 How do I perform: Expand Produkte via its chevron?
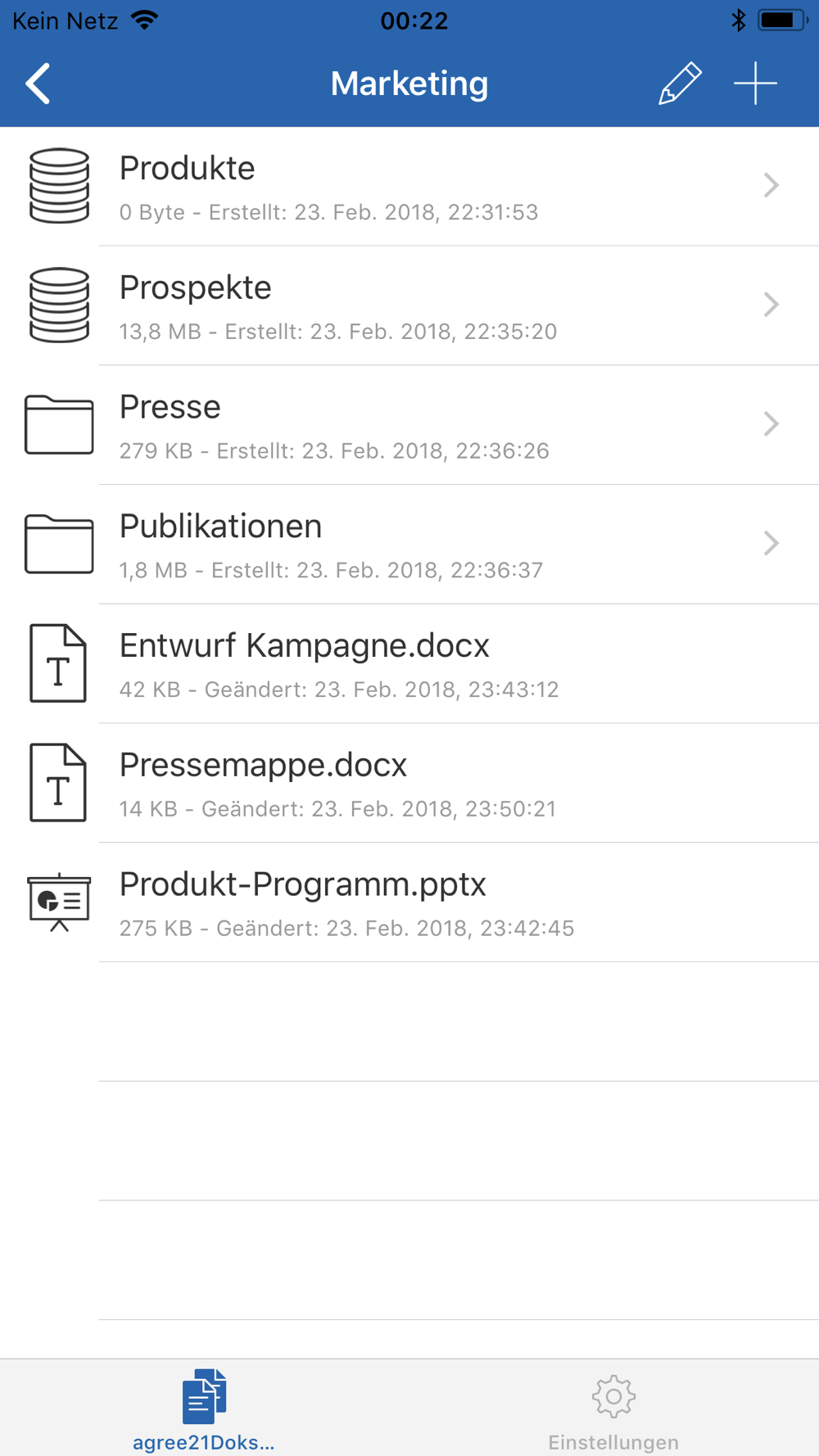(x=771, y=186)
